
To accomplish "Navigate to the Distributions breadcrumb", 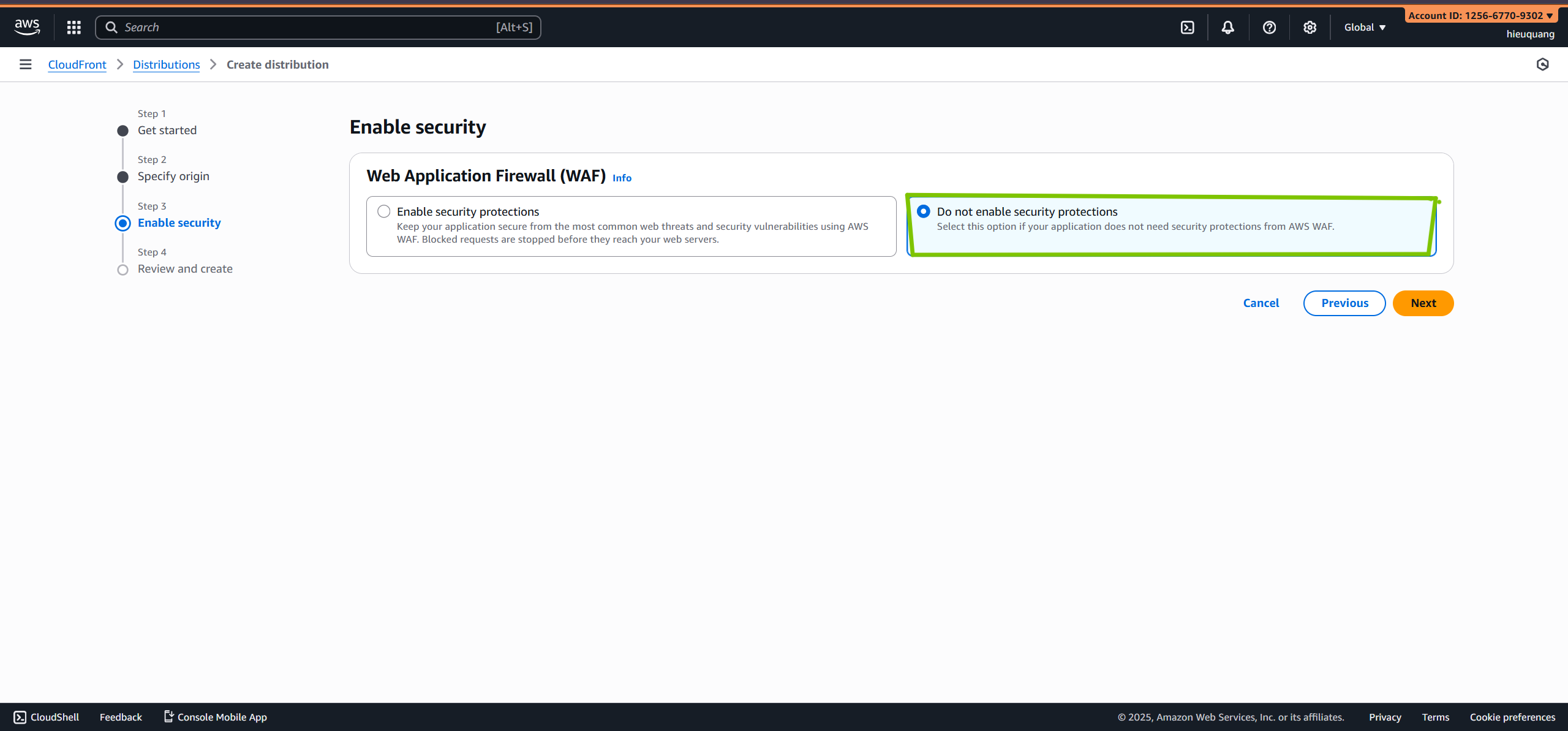I will [166, 64].
